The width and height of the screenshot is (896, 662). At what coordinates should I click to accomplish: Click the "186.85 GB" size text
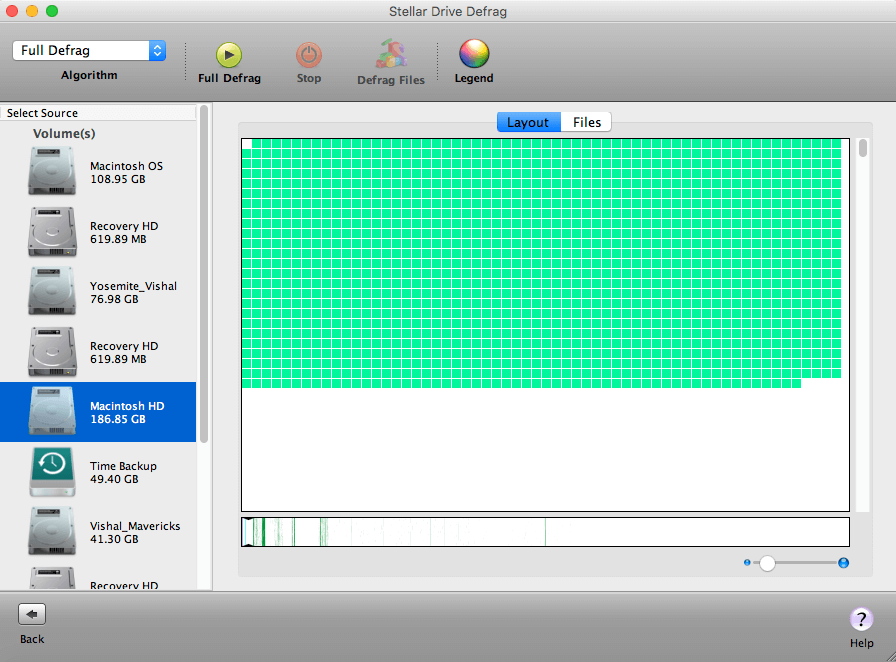coord(118,419)
